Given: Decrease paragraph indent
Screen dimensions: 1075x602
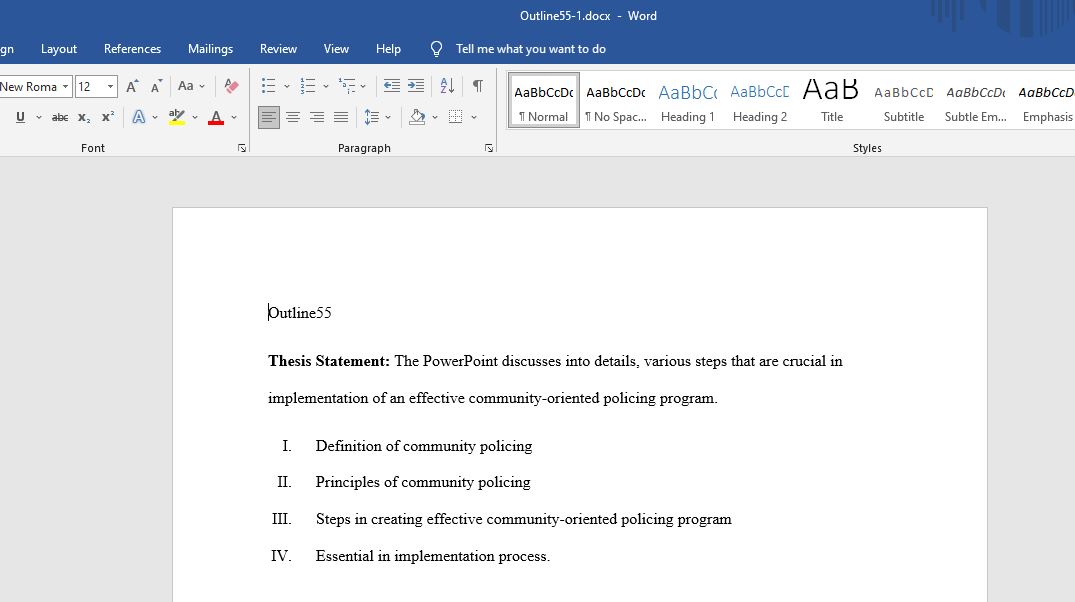Looking at the screenshot, I should (391, 86).
